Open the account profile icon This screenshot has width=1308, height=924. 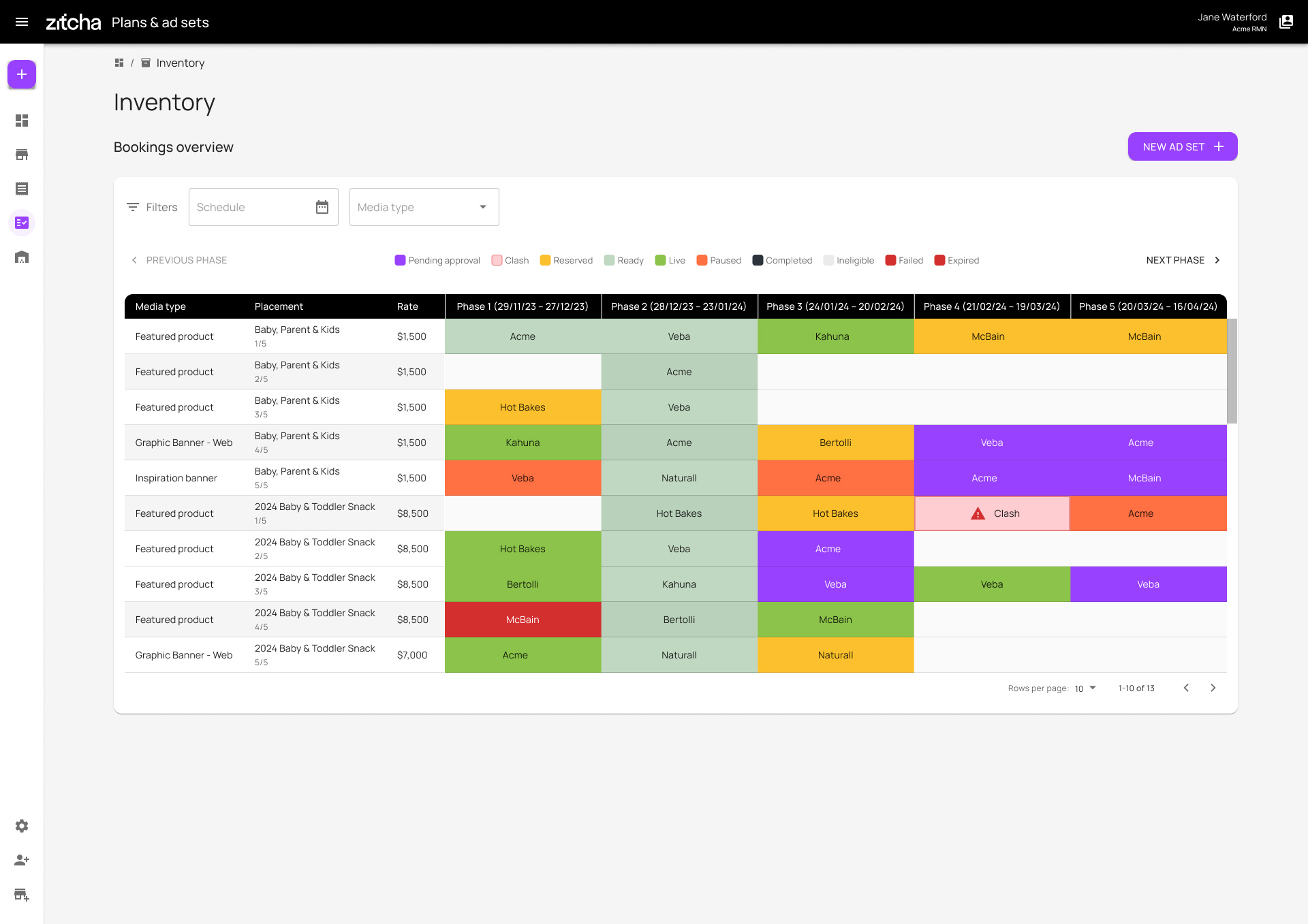1286,22
